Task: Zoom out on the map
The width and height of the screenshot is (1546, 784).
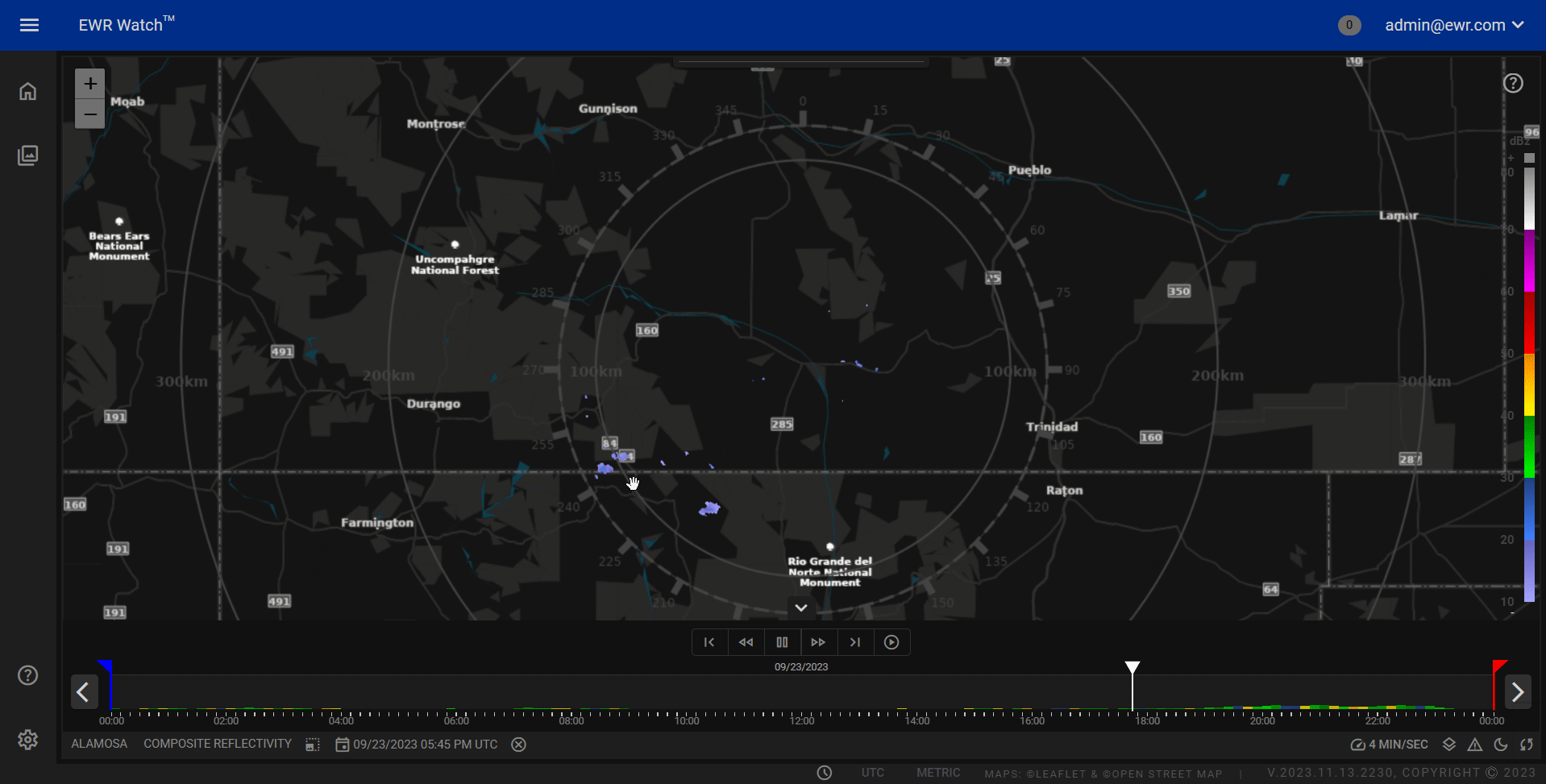Action: pos(90,114)
